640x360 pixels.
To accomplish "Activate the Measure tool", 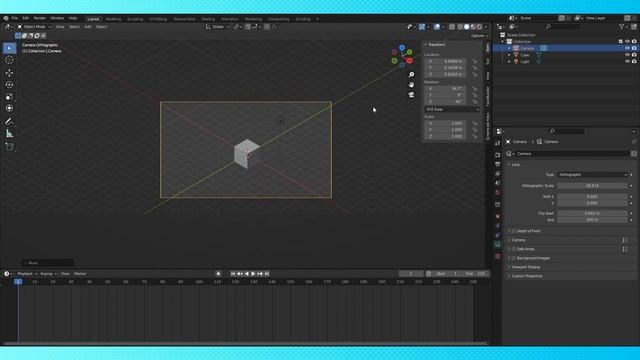I will [x=9, y=133].
